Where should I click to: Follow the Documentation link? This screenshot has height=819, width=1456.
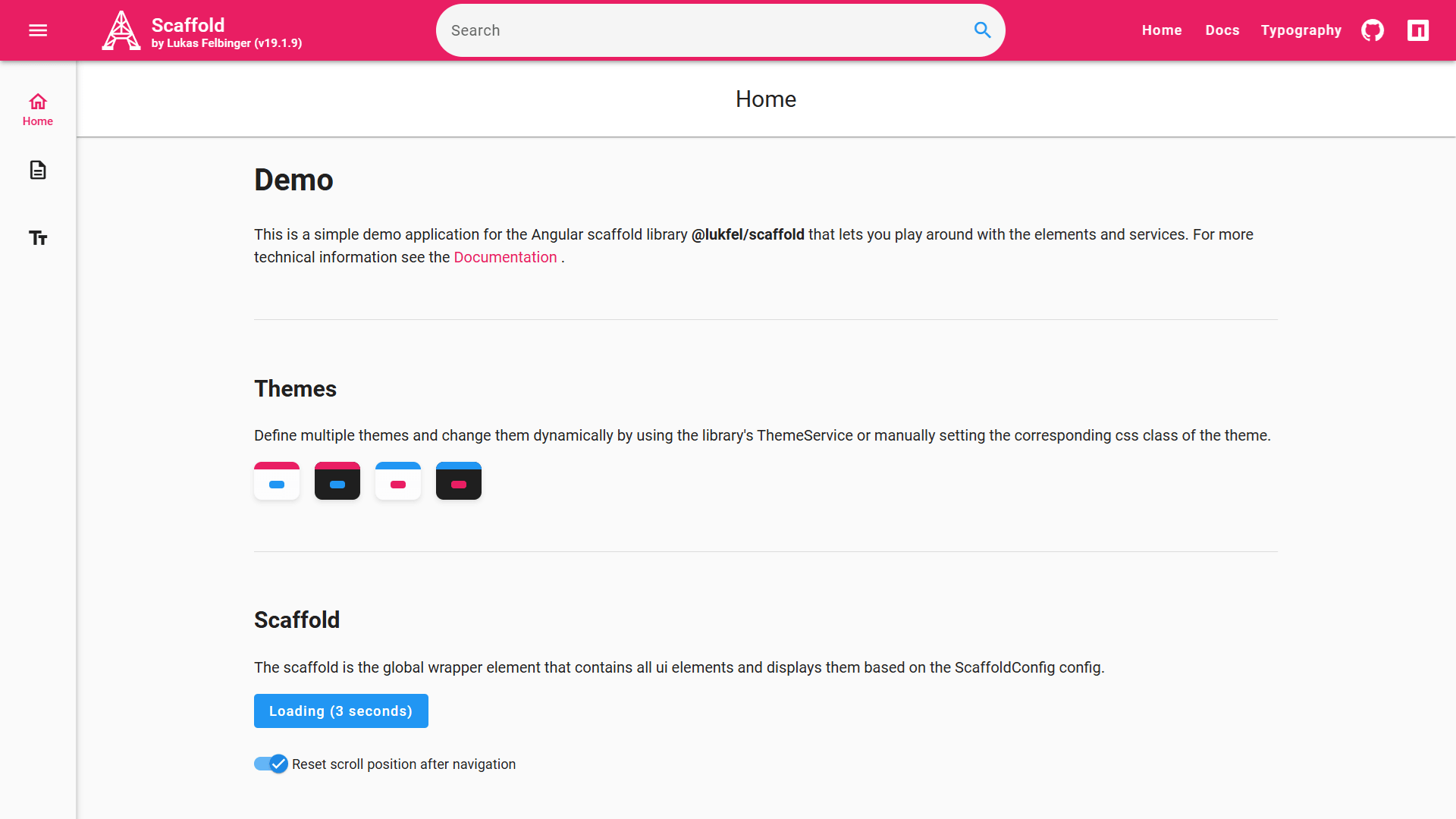click(x=505, y=257)
